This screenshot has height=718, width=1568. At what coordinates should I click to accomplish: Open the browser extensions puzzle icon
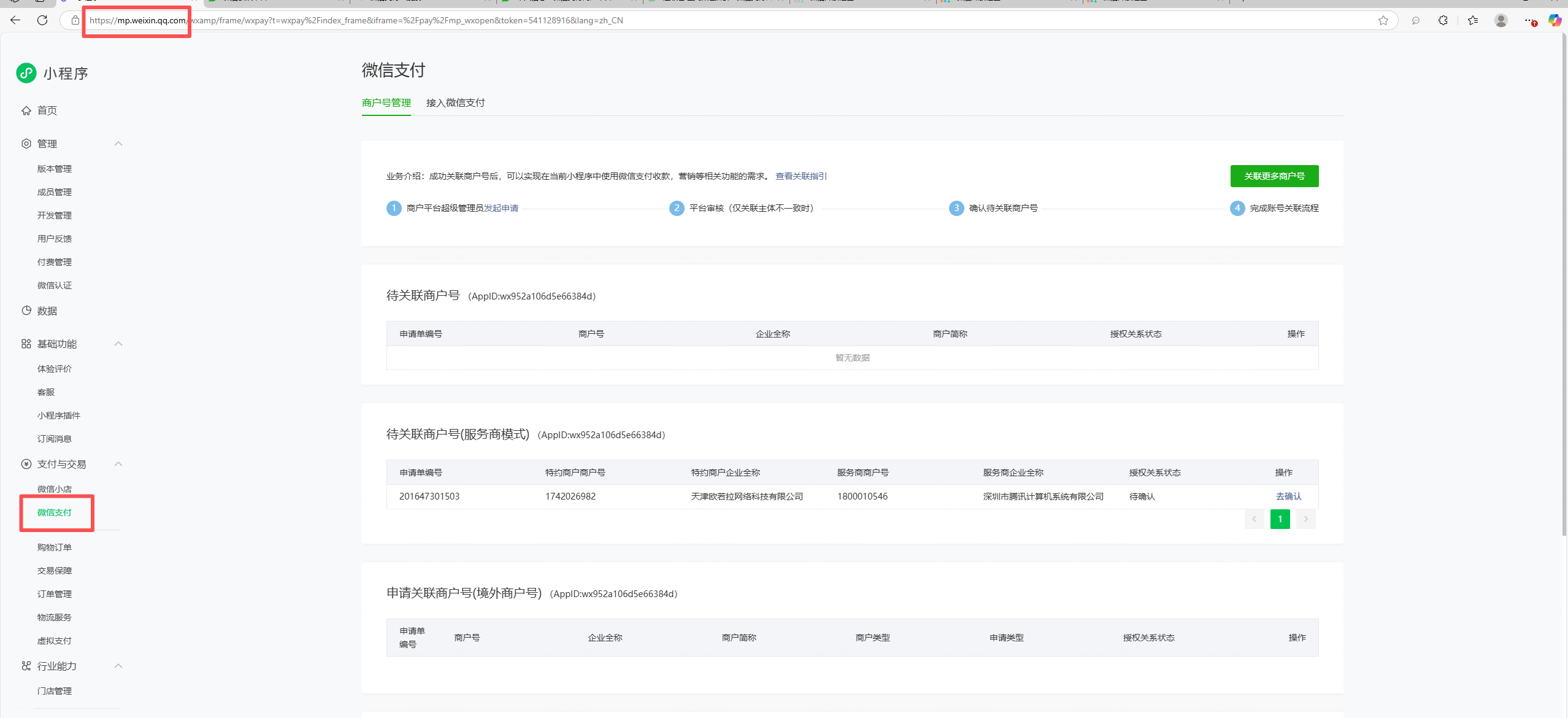[x=1443, y=20]
